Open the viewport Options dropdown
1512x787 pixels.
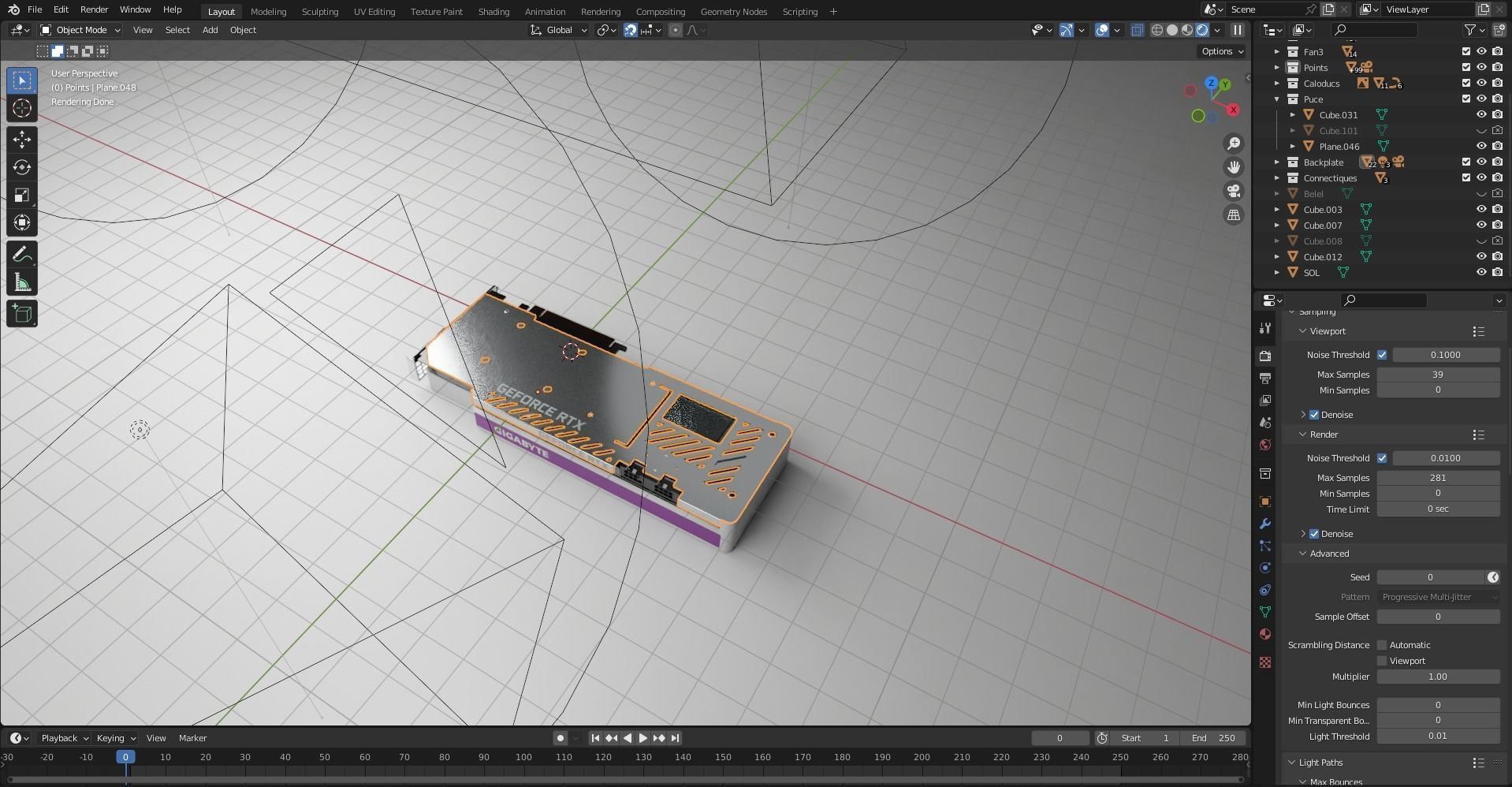[x=1222, y=51]
